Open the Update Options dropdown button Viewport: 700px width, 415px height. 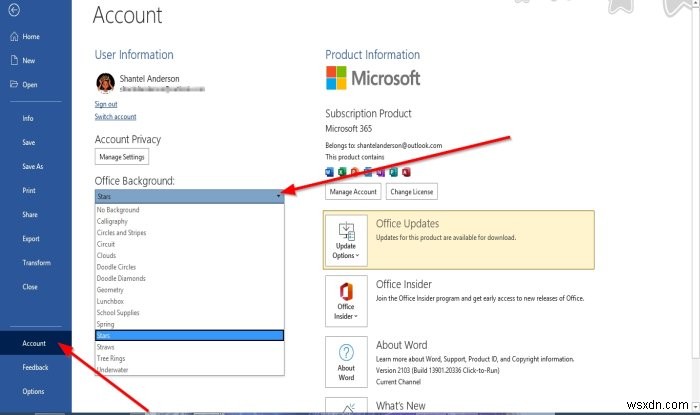click(x=346, y=241)
